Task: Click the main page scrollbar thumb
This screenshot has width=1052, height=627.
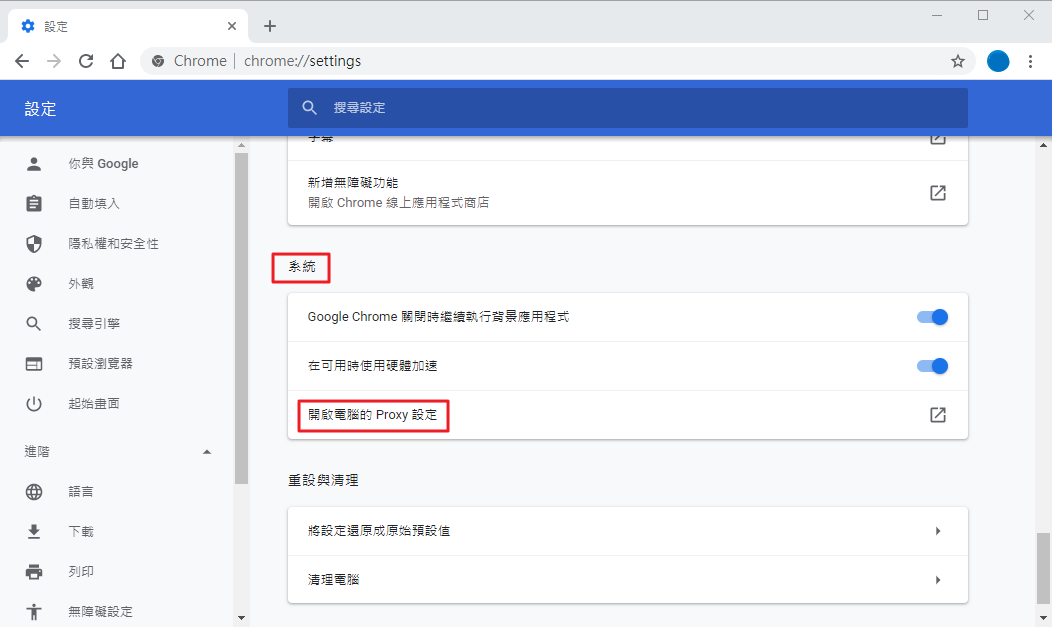Action: click(x=1043, y=568)
